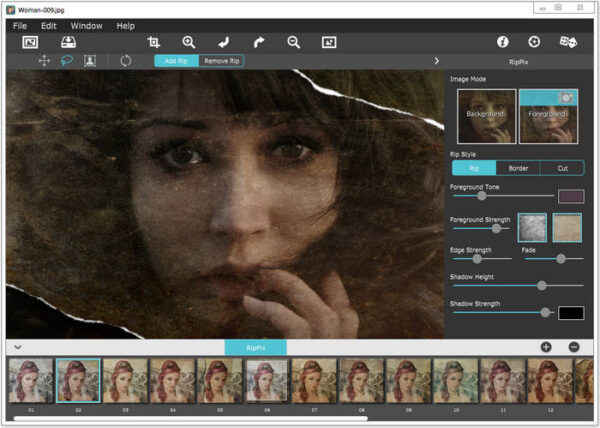Open the Edit menu
The image size is (600, 428).
click(48, 25)
